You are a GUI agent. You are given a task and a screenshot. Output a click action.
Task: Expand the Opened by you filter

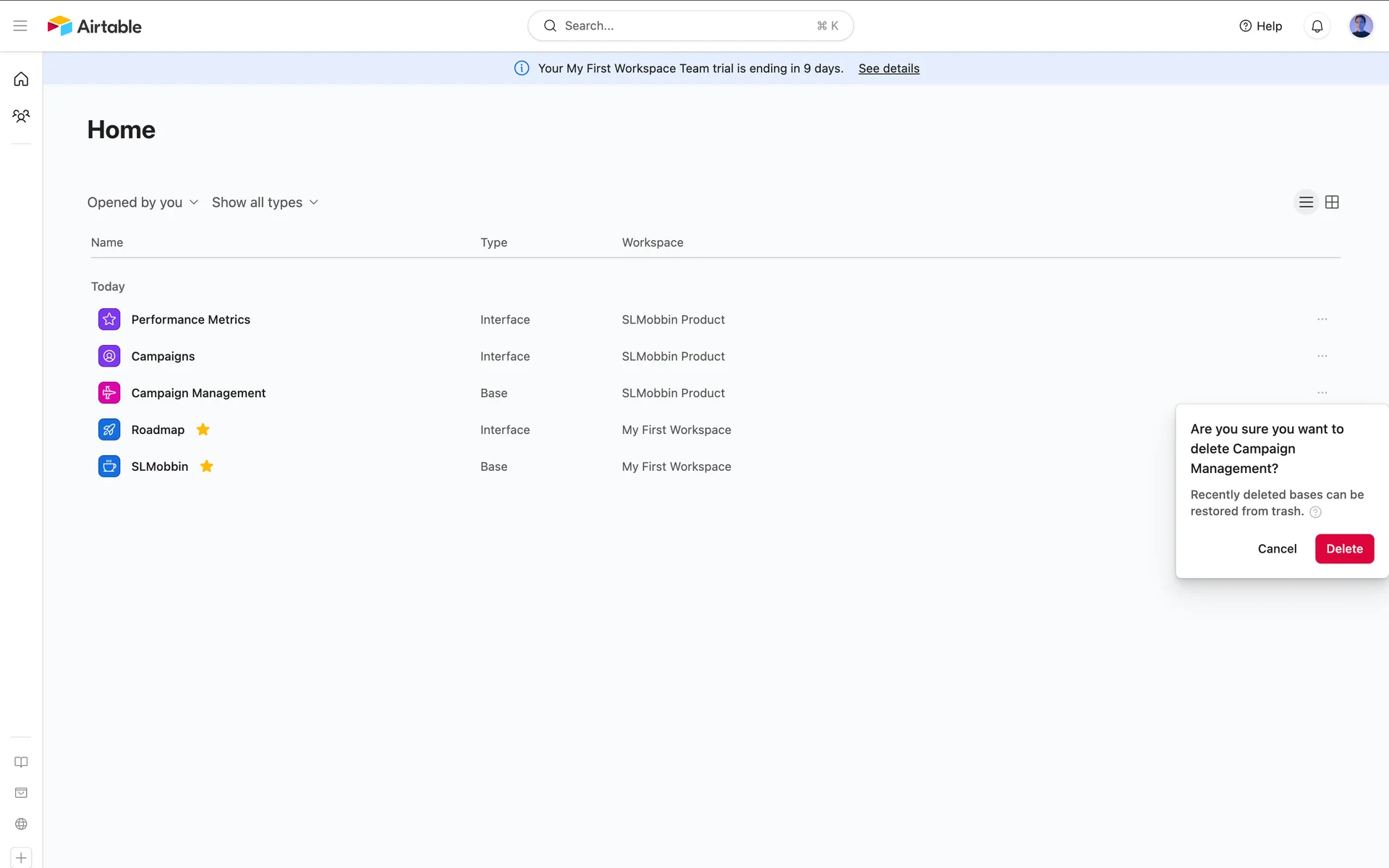pos(143,203)
